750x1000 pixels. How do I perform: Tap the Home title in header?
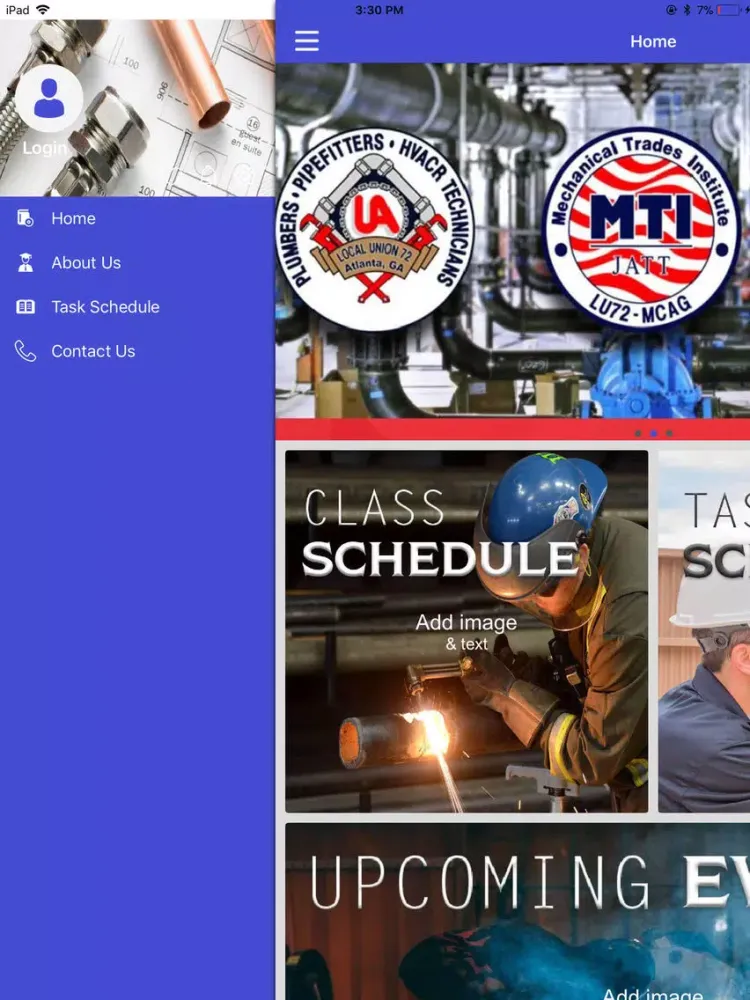653,41
